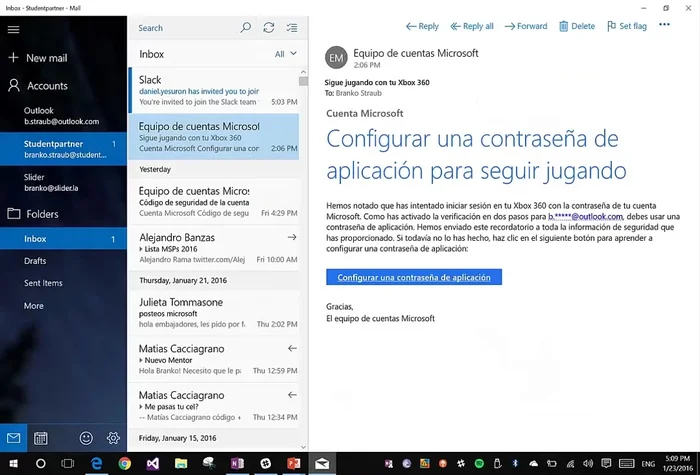Delete the open message
This screenshot has width=700, height=475.
(577, 26)
